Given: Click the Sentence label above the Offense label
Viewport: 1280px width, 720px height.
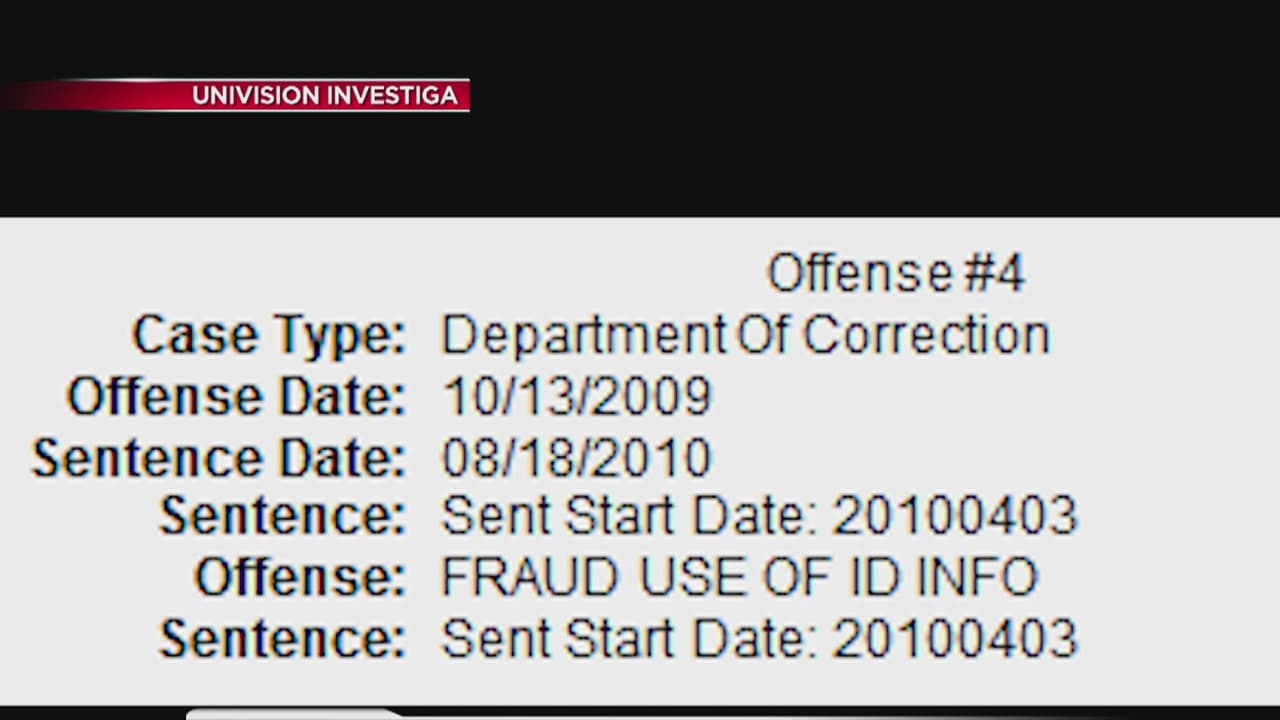Looking at the screenshot, I should [282, 517].
